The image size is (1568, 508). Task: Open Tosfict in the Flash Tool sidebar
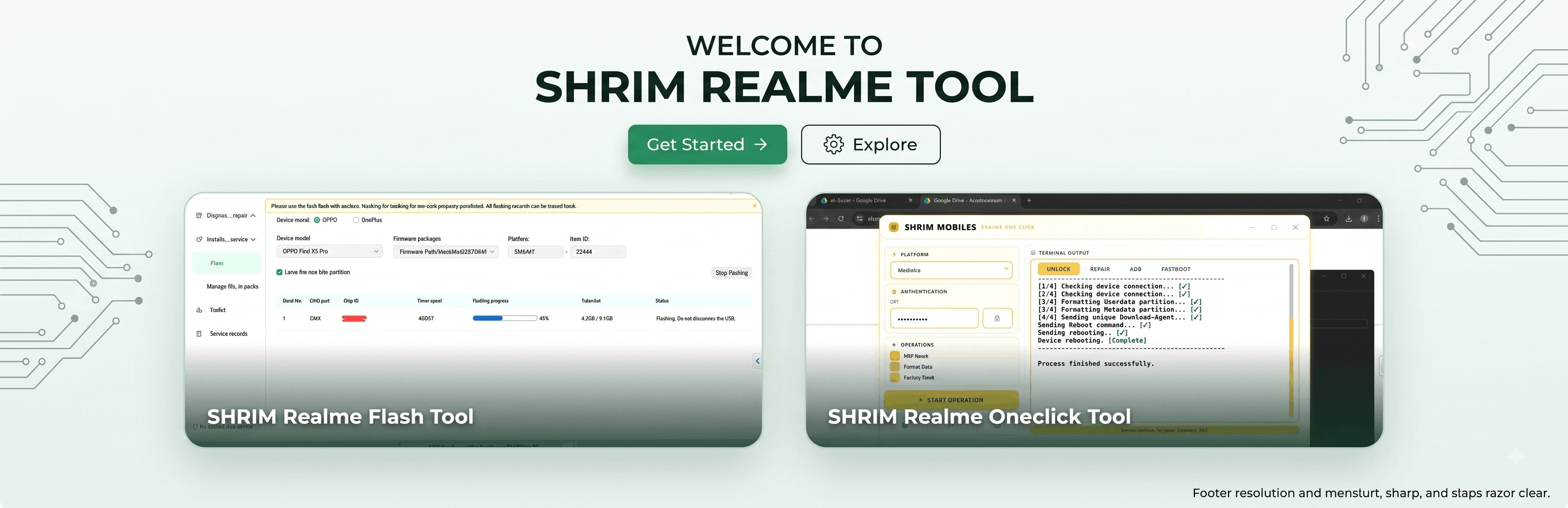[x=217, y=310]
